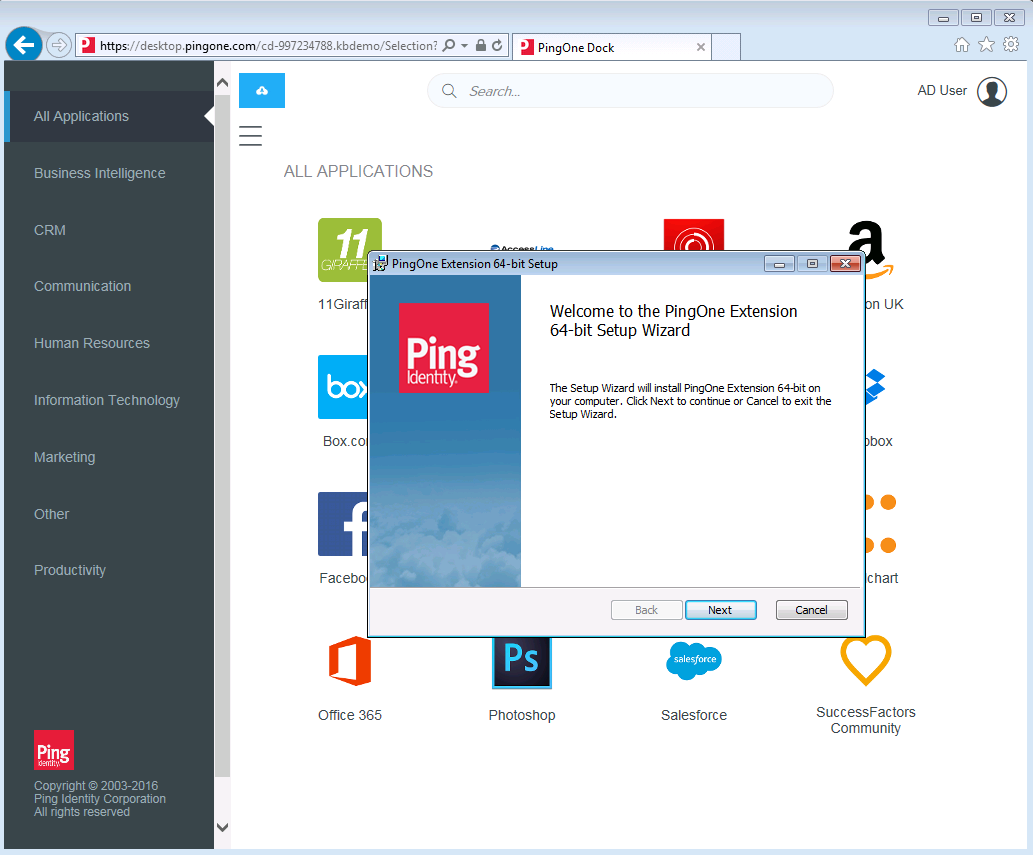Open the hamburger menu below the dock icon

250,135
